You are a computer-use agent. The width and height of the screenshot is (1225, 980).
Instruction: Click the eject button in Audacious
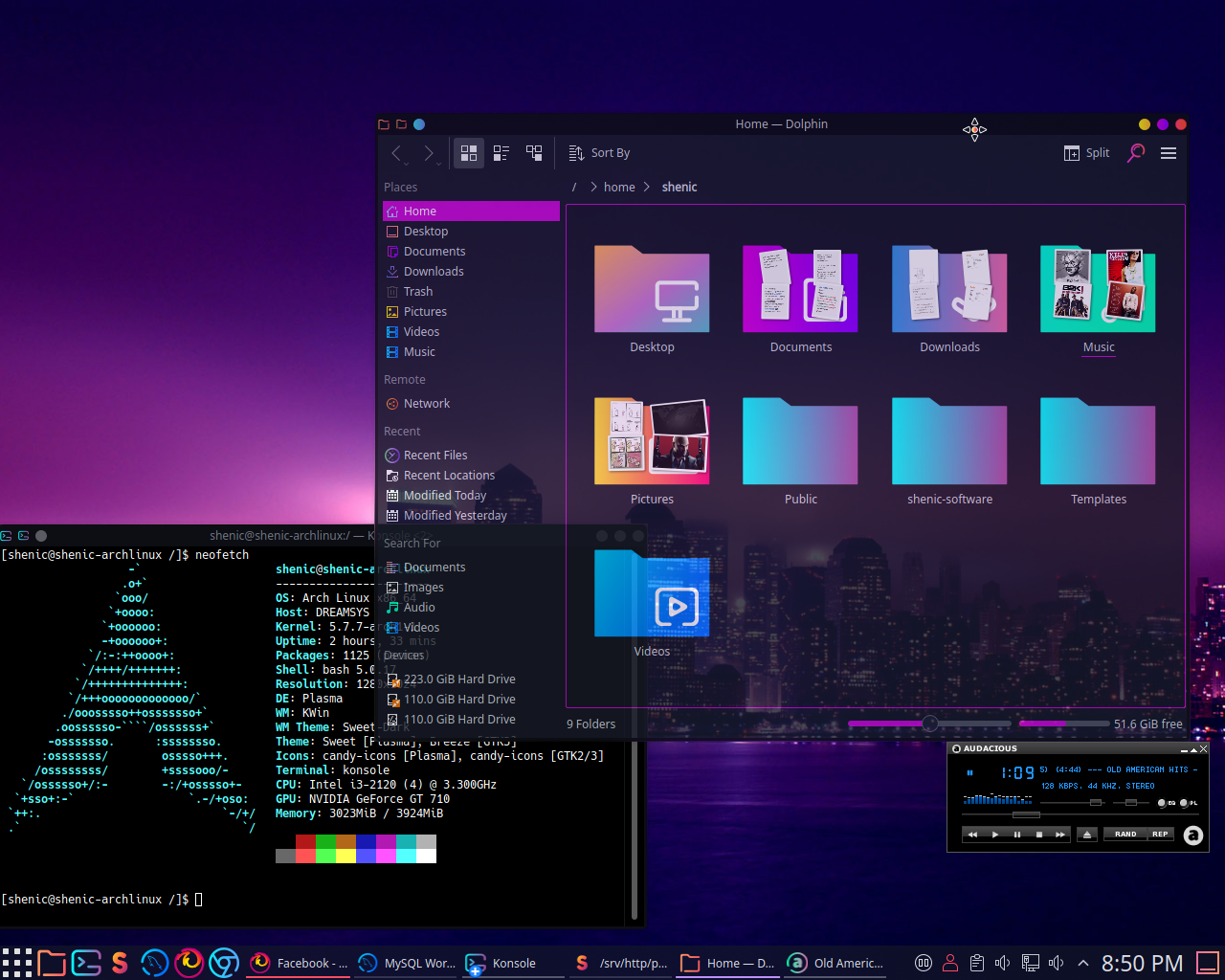[1087, 835]
